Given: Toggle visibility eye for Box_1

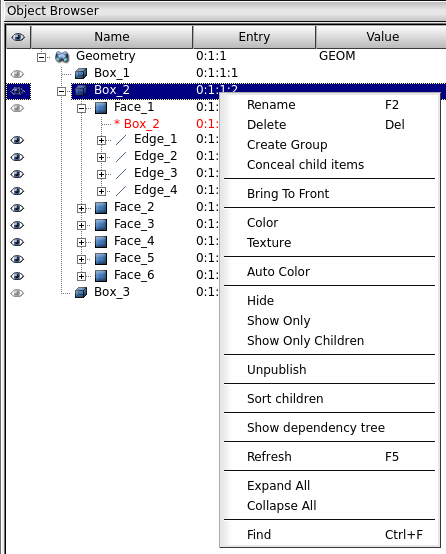Looking at the screenshot, I should (17, 74).
